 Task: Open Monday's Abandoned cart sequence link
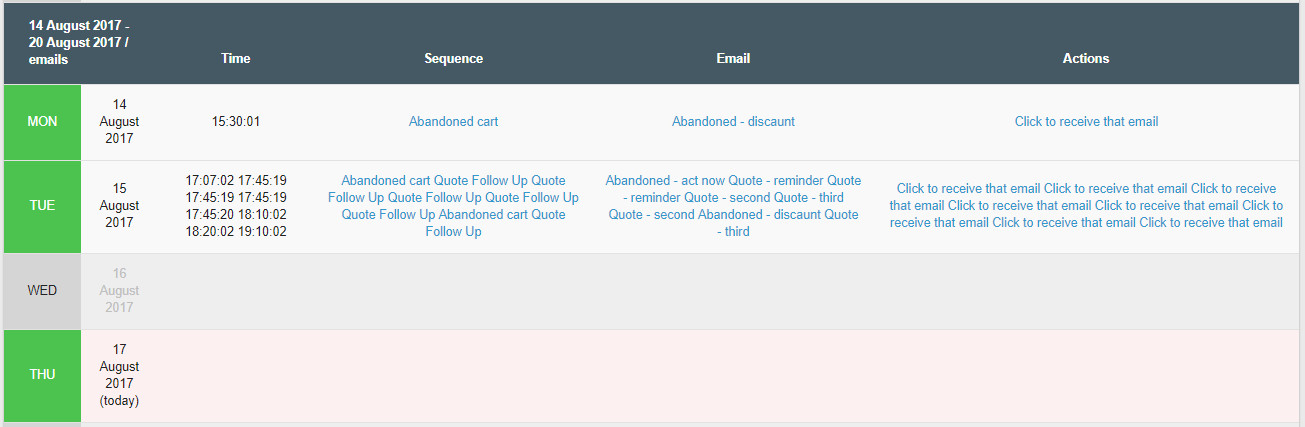(x=453, y=122)
